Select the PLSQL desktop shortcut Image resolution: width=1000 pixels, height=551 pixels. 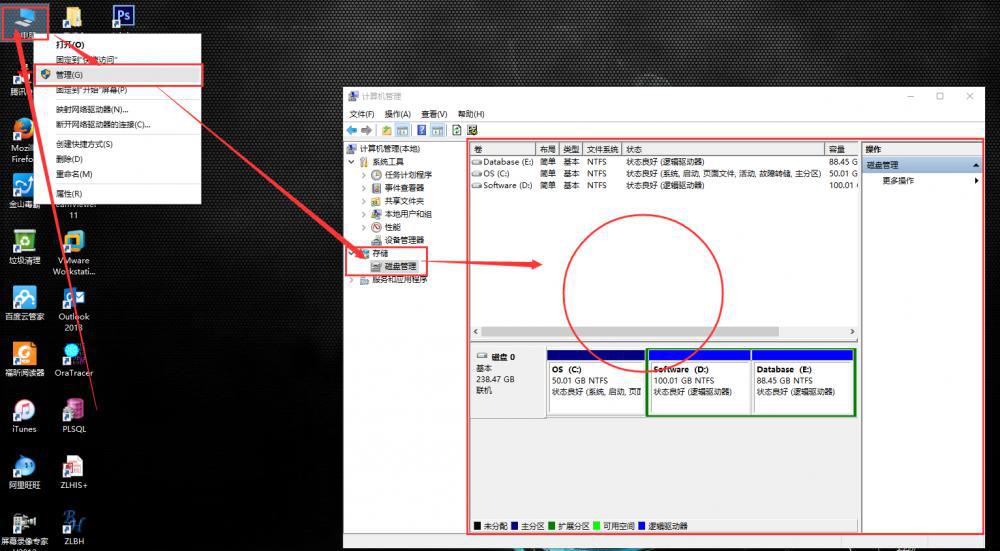tap(74, 416)
